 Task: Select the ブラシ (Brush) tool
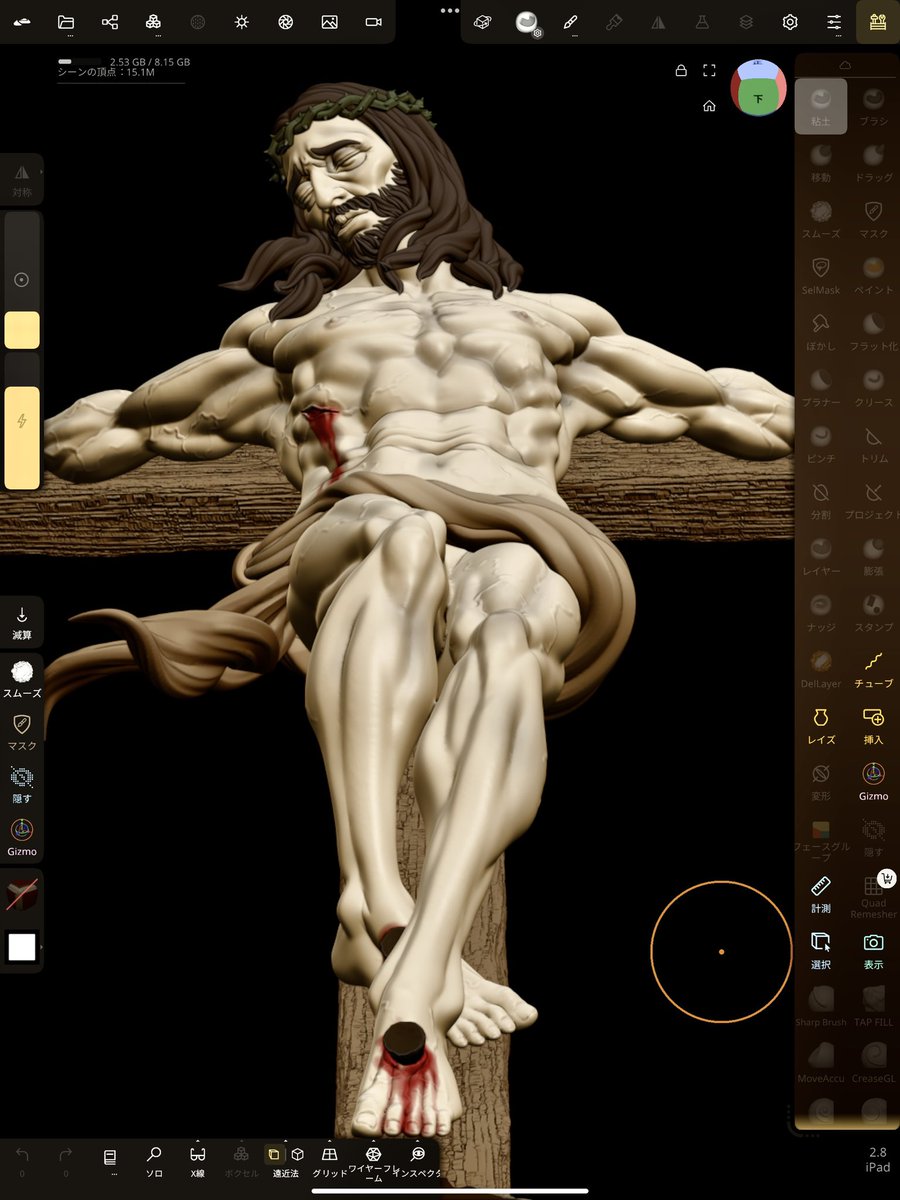(x=873, y=106)
